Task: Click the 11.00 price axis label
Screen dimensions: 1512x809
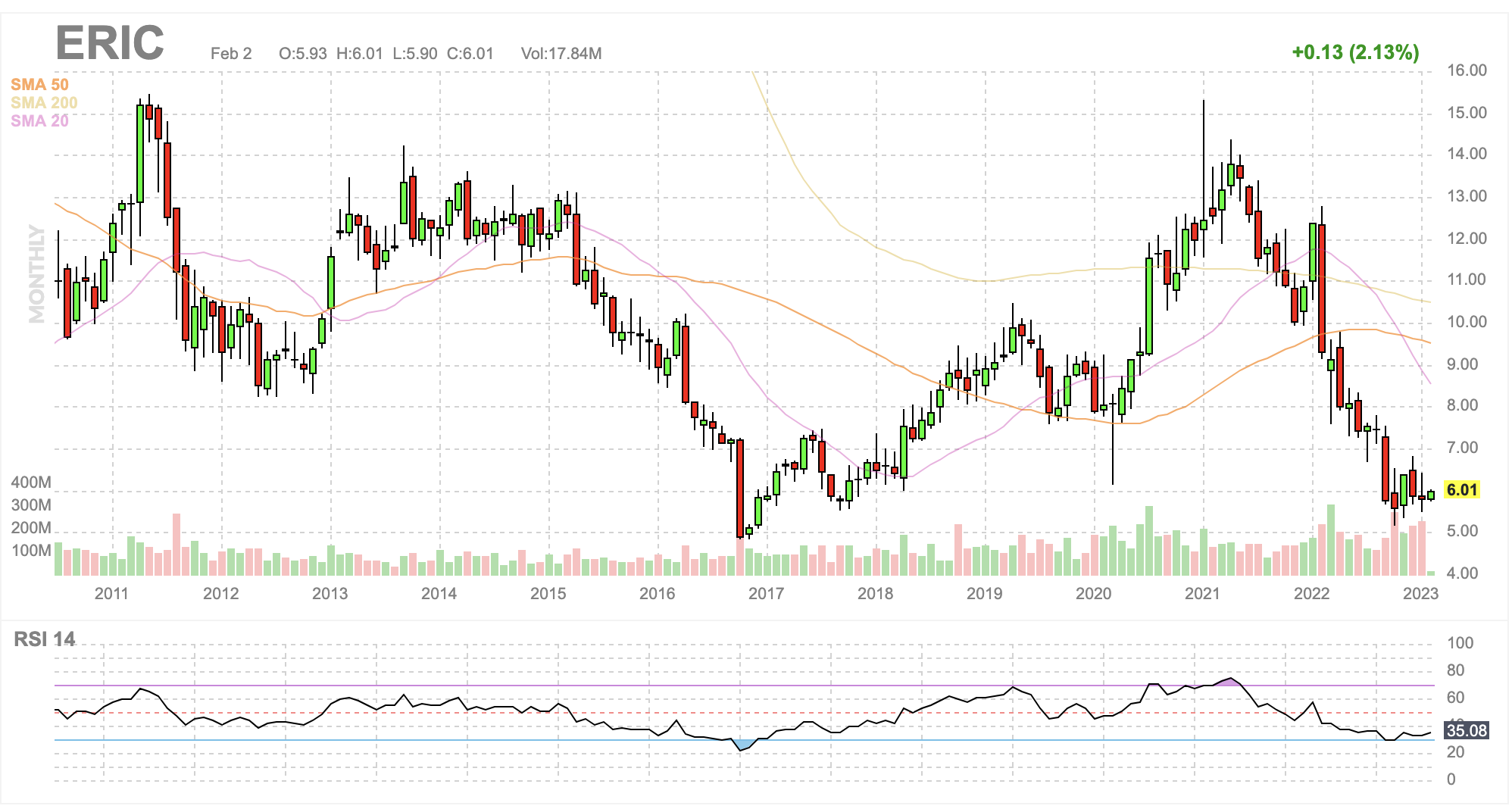Action: click(x=1467, y=280)
